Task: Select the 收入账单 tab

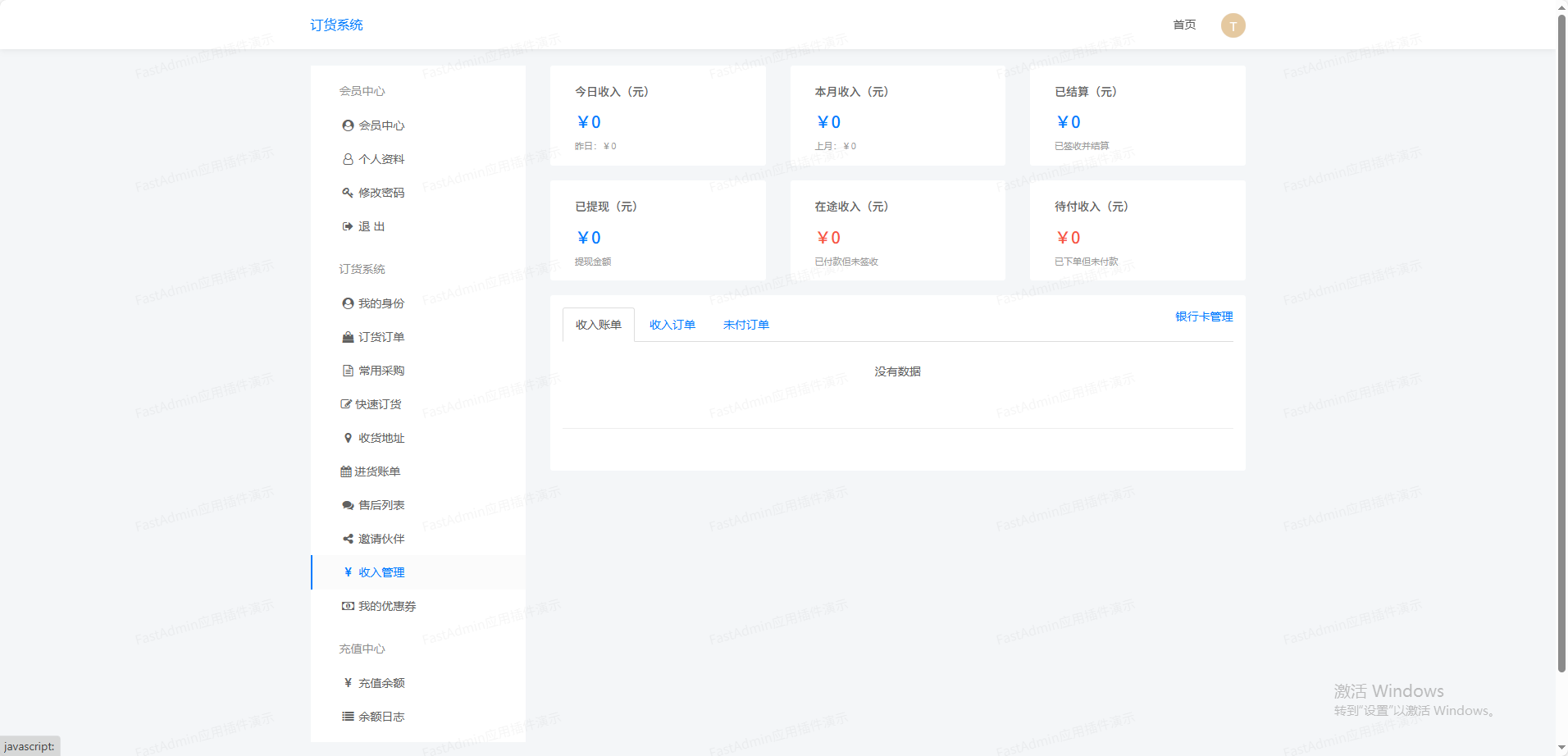Action: click(x=599, y=325)
